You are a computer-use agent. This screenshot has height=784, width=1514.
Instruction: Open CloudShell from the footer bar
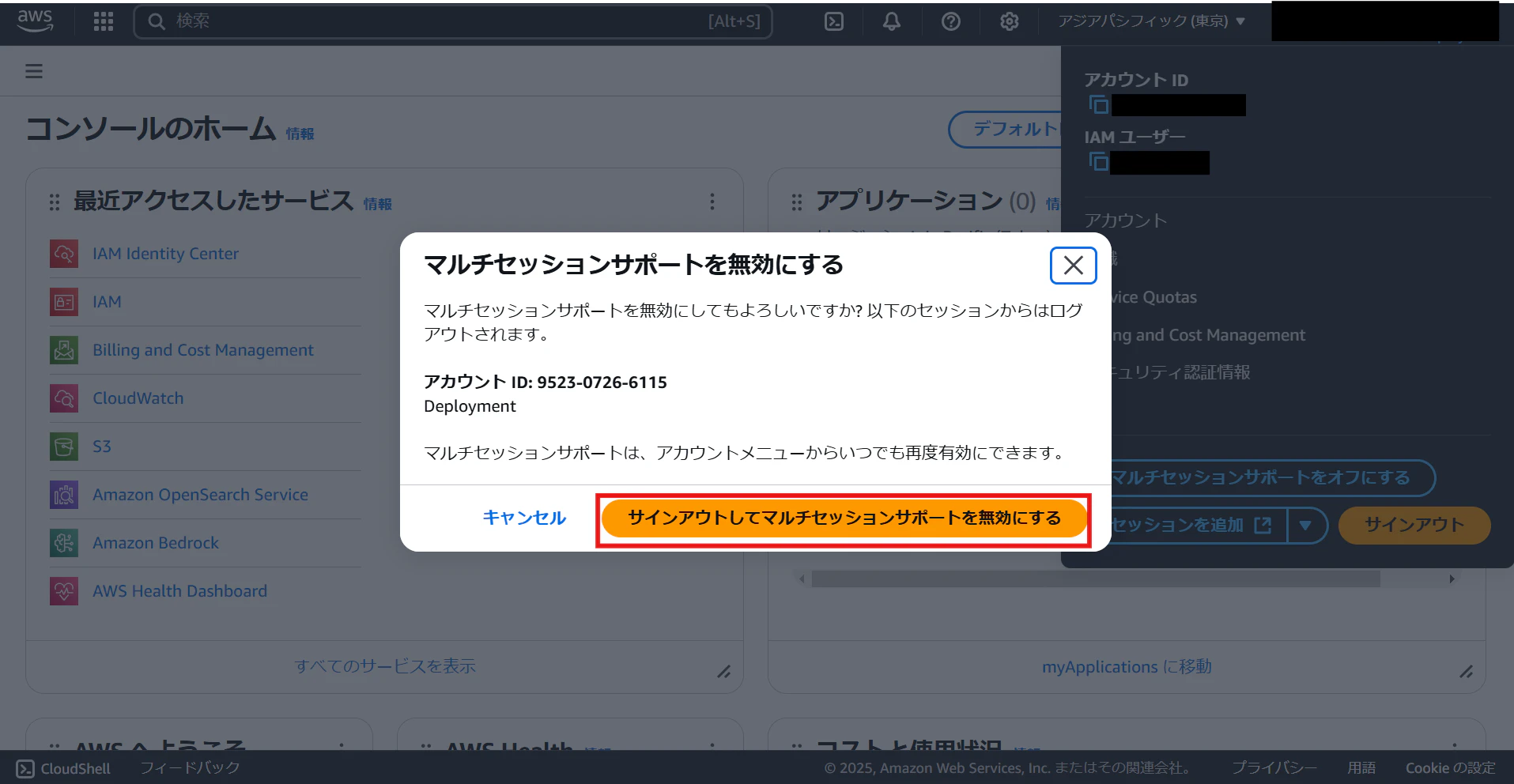tap(63, 768)
